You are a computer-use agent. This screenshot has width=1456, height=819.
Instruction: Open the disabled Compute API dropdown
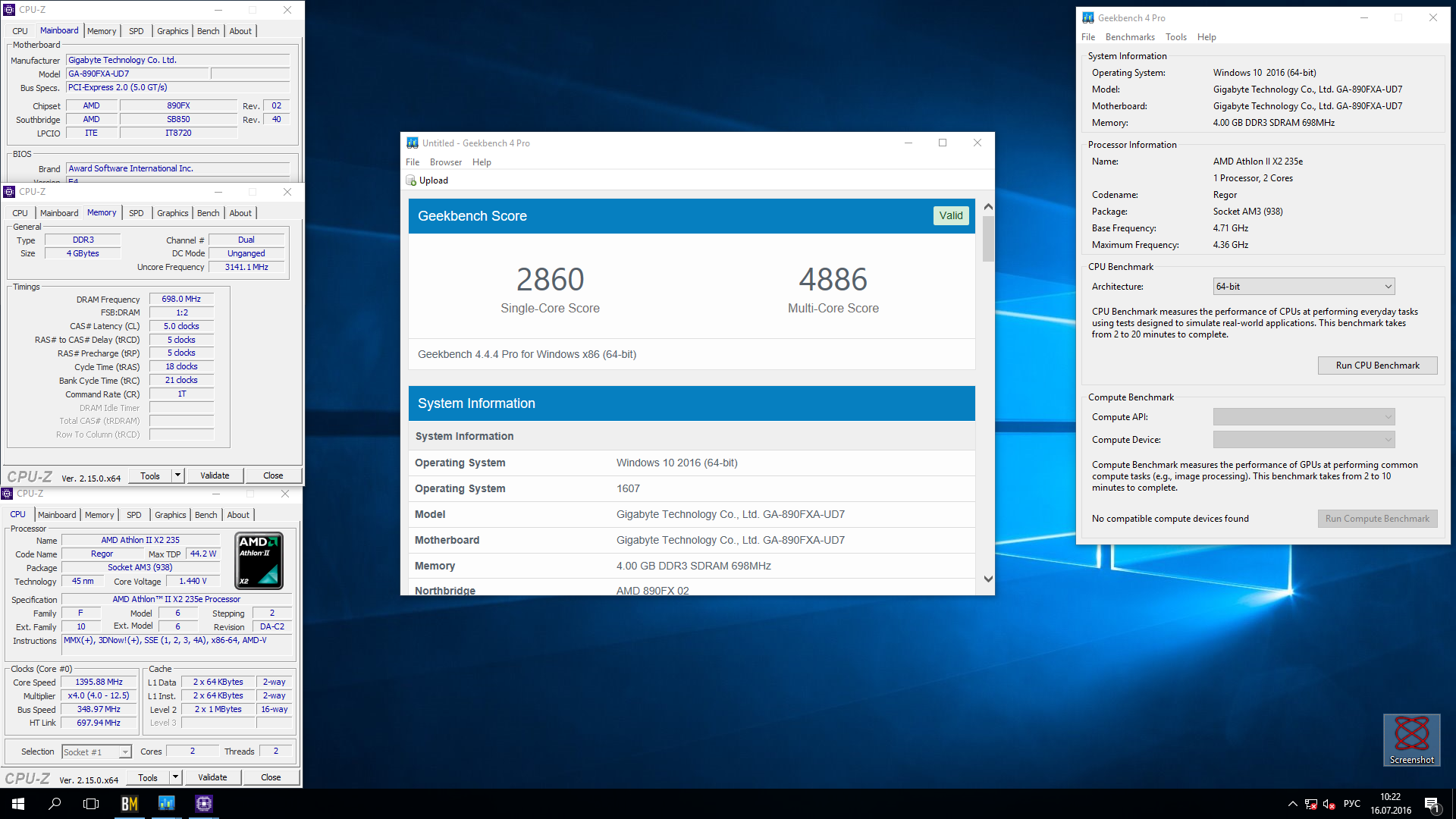coord(1304,417)
